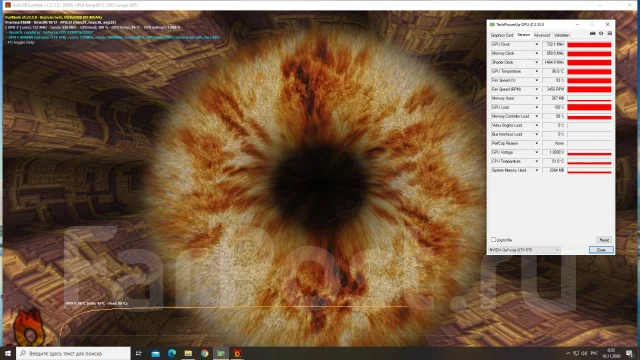Switch to the Advanced tab

tap(542, 36)
